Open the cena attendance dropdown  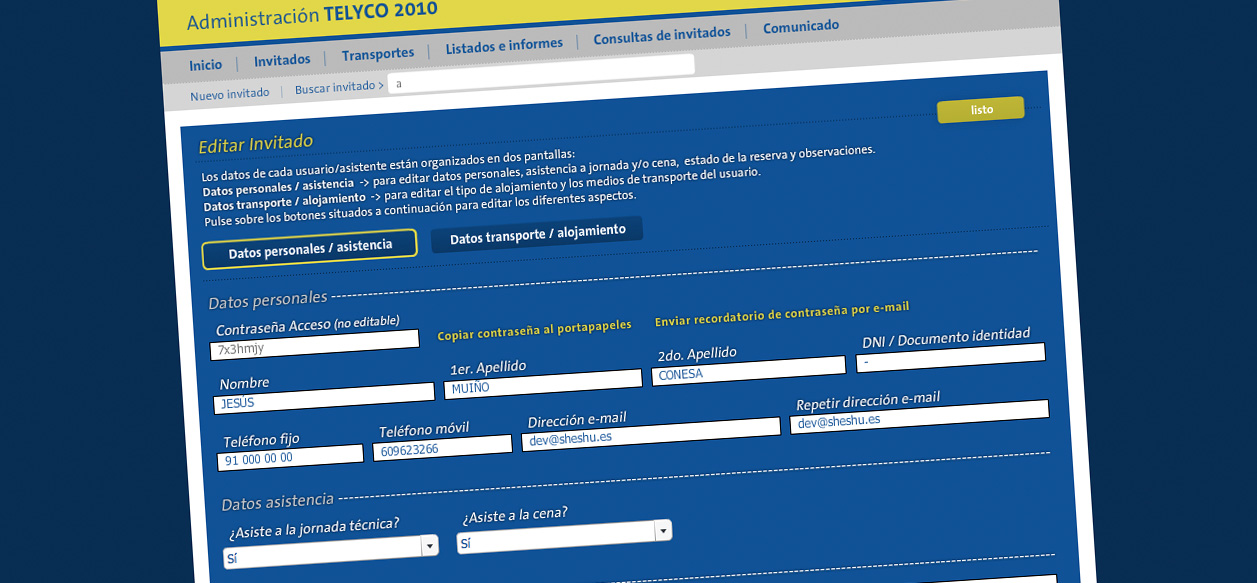(x=564, y=537)
